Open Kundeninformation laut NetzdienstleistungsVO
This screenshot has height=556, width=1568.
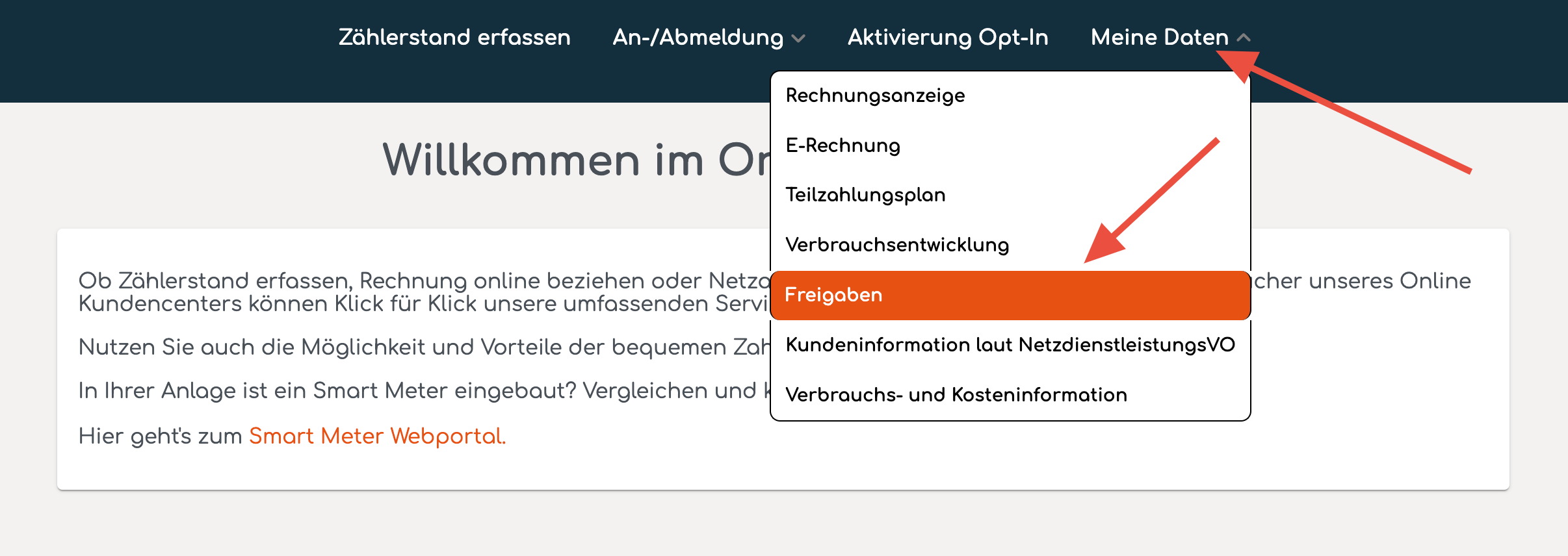[1010, 345]
